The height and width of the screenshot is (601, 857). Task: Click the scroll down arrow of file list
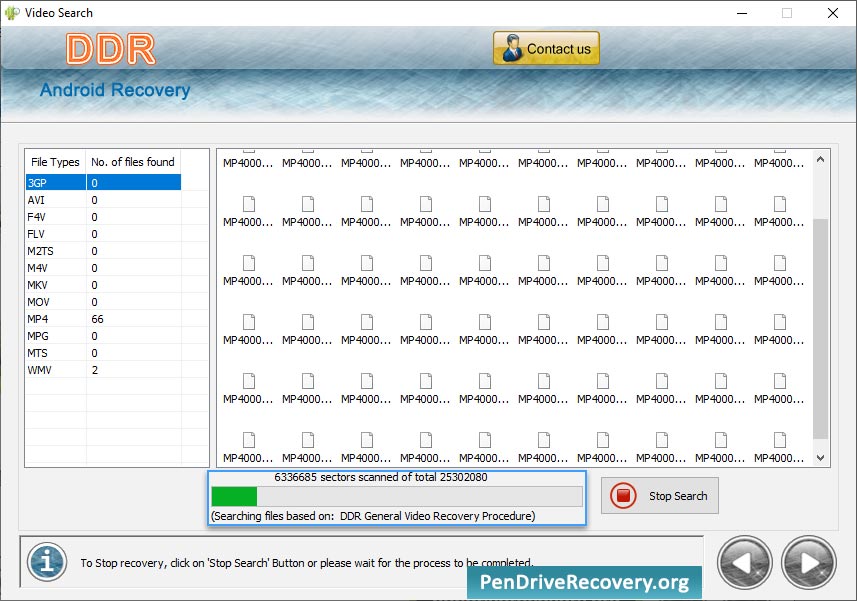pos(820,458)
